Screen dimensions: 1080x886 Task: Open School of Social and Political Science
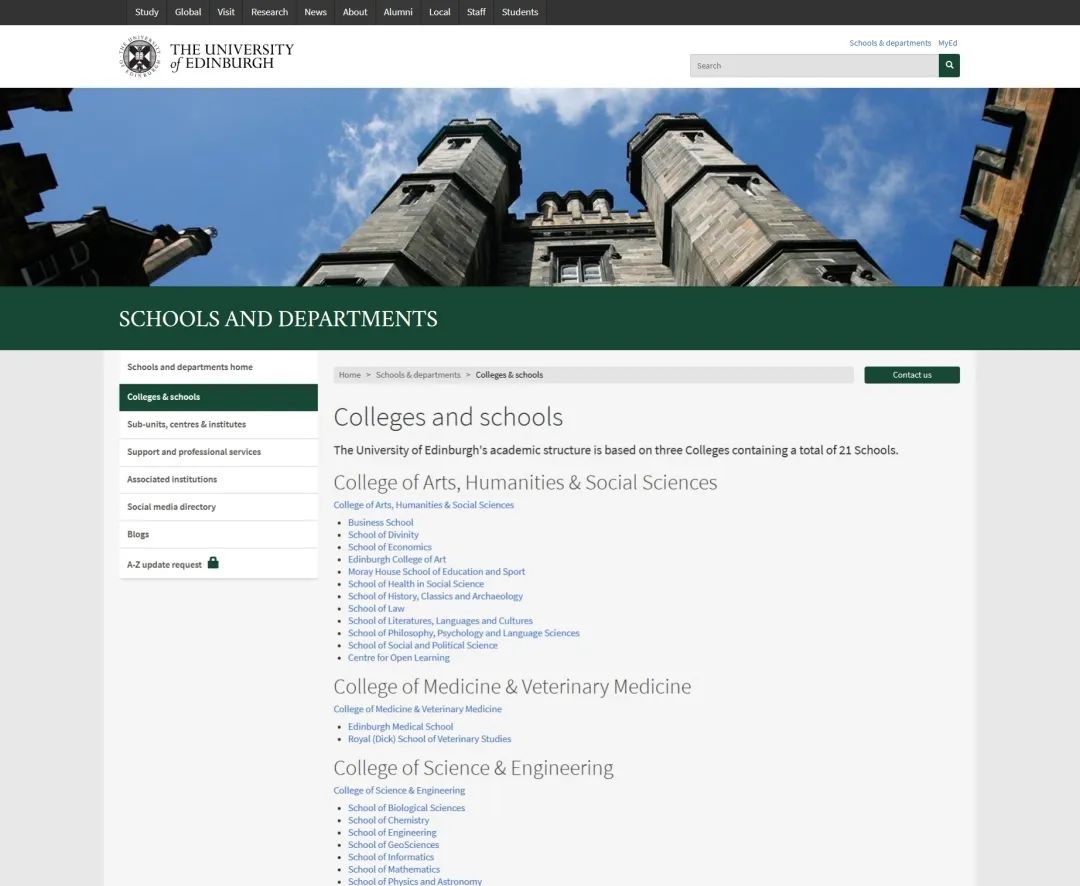click(423, 646)
